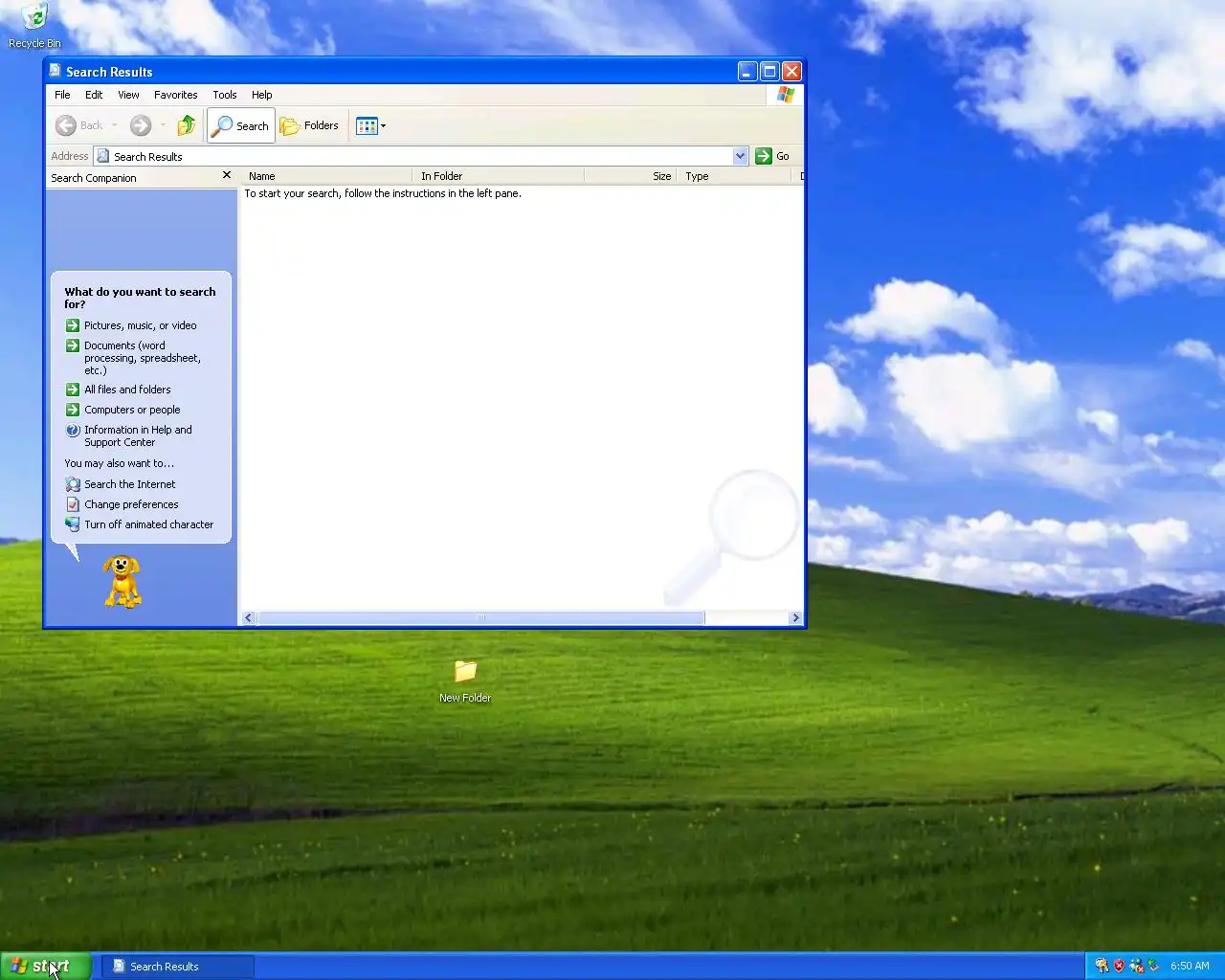Image resolution: width=1225 pixels, height=980 pixels.
Task: Choose Computers or people search
Action: [x=122, y=410]
